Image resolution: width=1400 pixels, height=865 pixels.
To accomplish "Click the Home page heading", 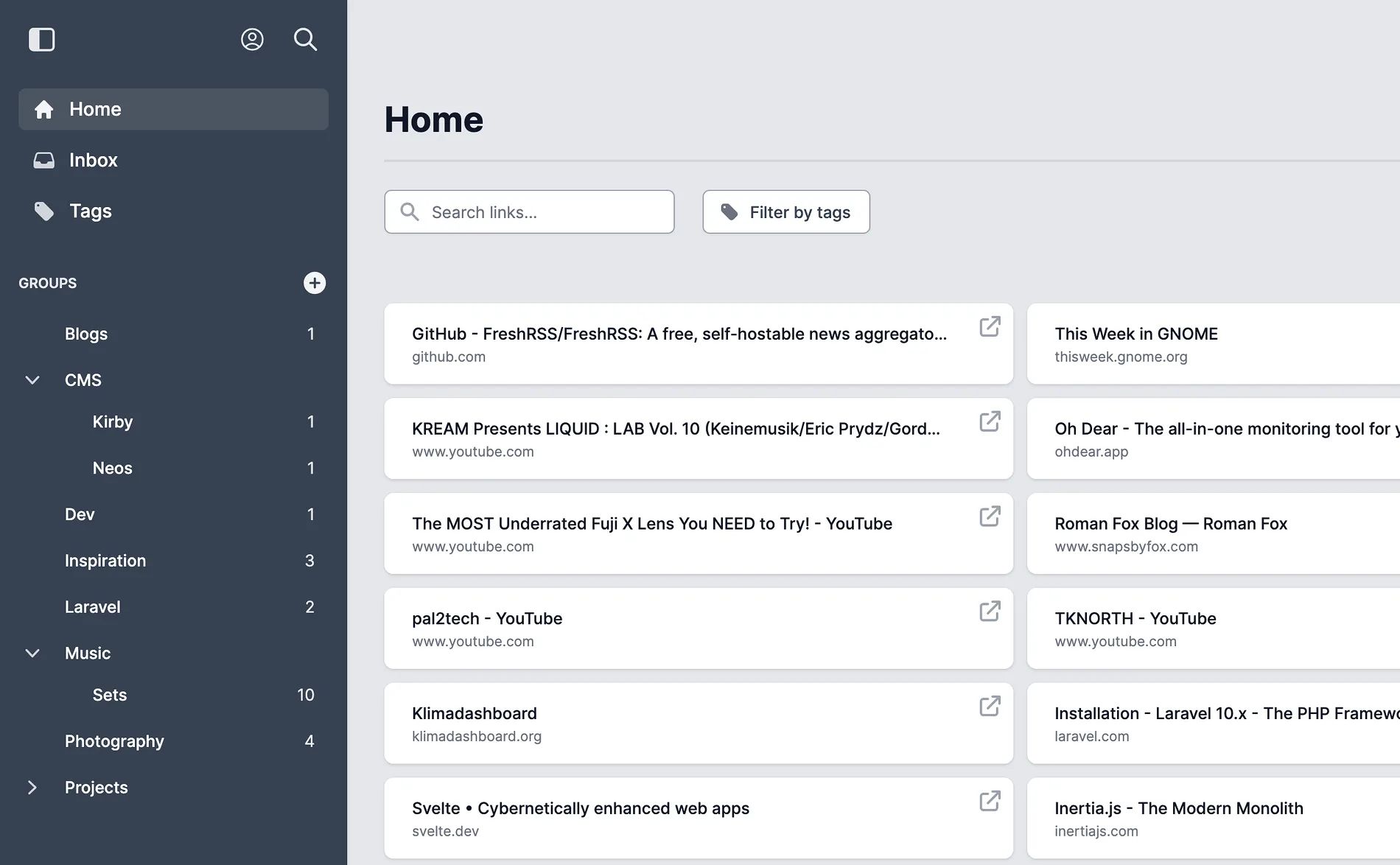I will coord(434,119).
